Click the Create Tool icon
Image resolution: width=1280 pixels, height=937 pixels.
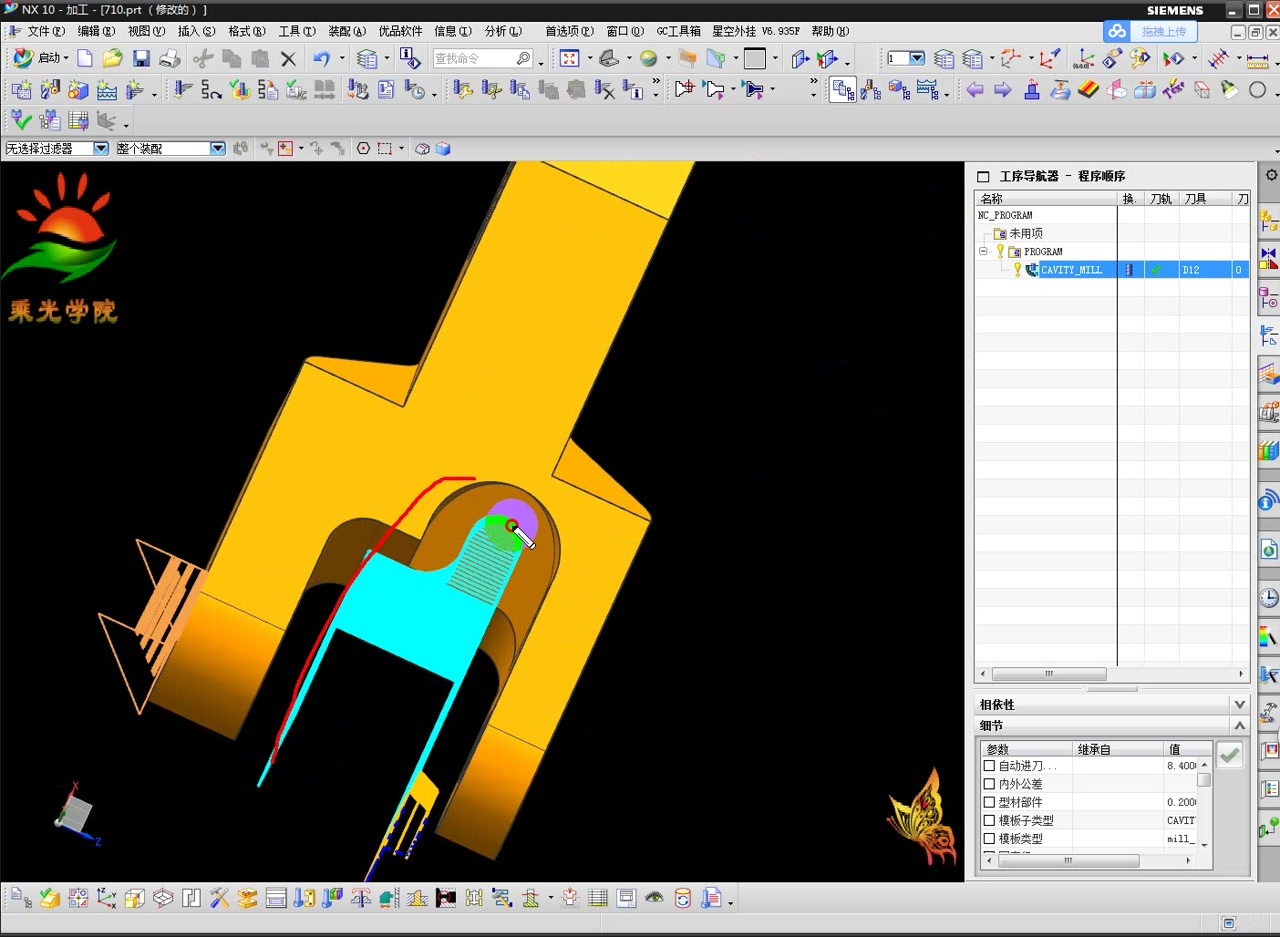pyautogui.click(x=49, y=90)
